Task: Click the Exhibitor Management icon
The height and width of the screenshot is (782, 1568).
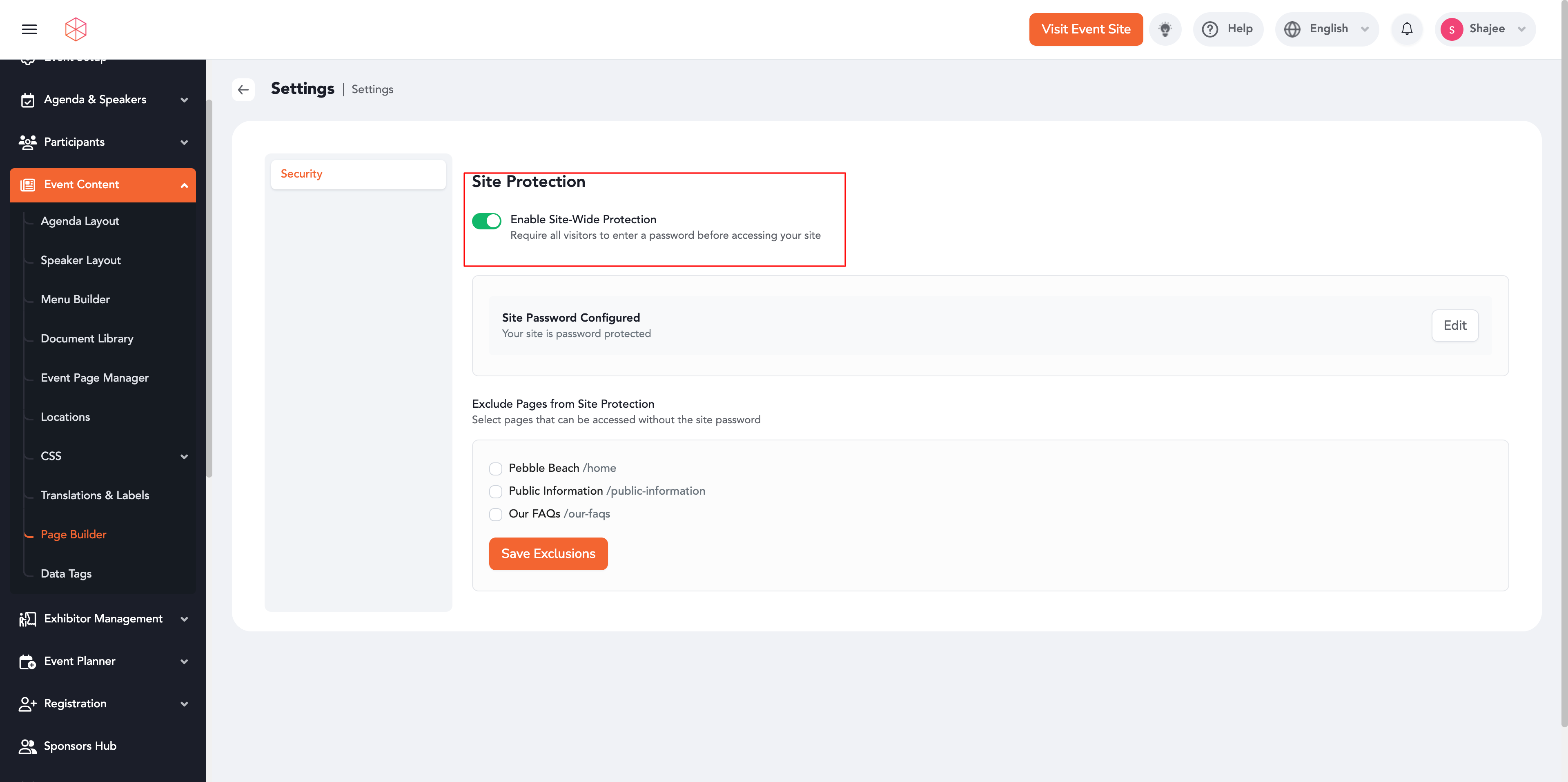Action: tap(27, 619)
